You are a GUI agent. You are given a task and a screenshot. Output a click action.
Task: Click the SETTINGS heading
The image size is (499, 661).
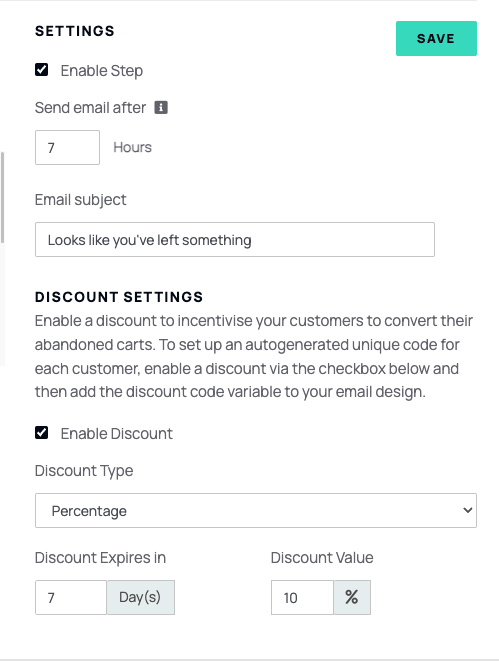coord(75,31)
